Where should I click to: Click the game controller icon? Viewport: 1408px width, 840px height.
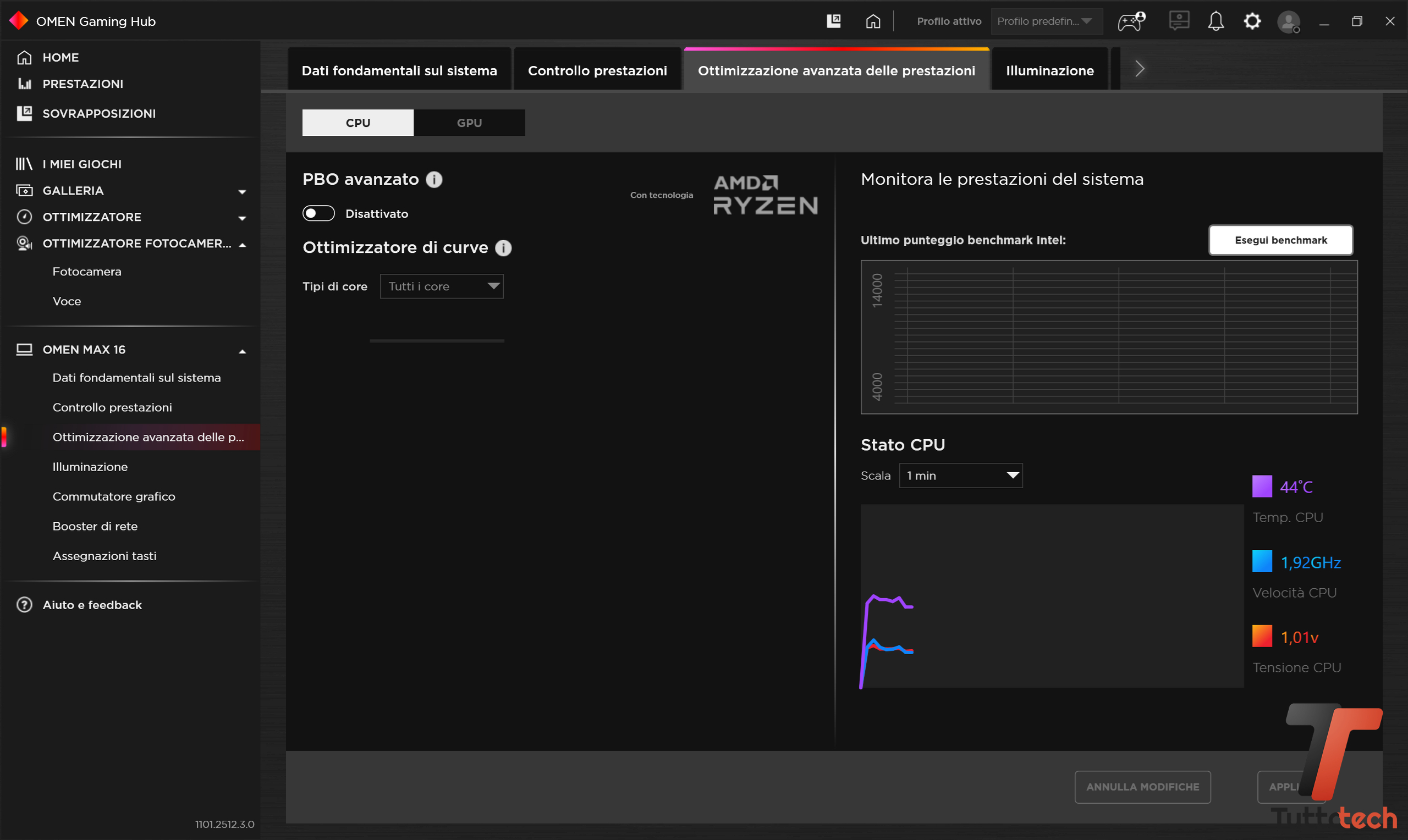[1131, 21]
